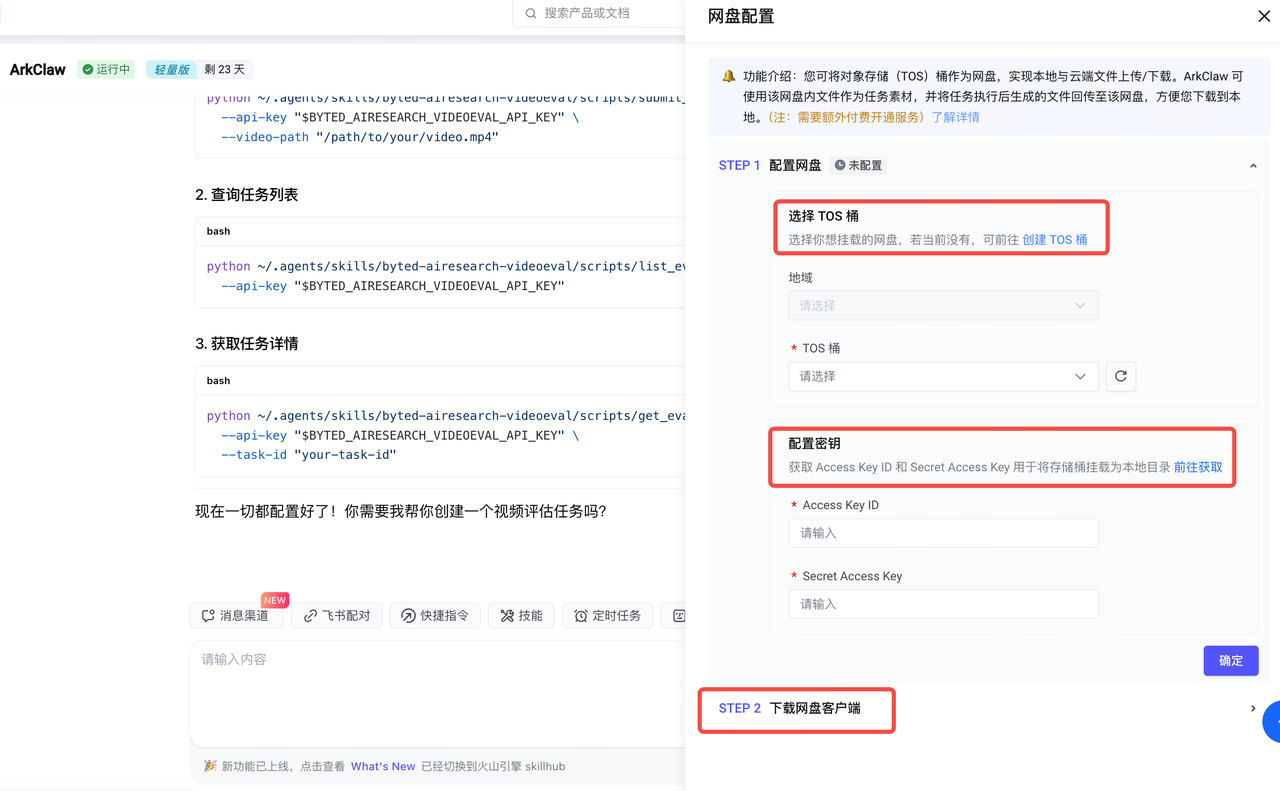Click the STEP 1 label
1280x791 pixels.
(740, 166)
